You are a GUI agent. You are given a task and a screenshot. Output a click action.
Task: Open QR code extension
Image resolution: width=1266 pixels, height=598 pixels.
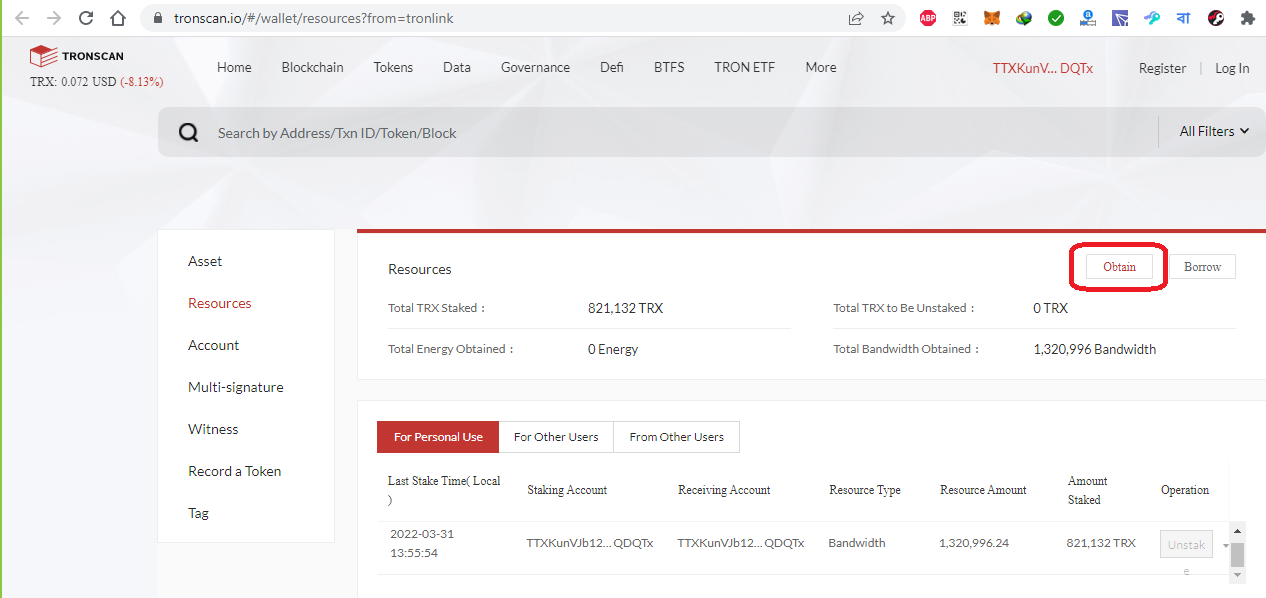pyautogui.click(x=960, y=18)
